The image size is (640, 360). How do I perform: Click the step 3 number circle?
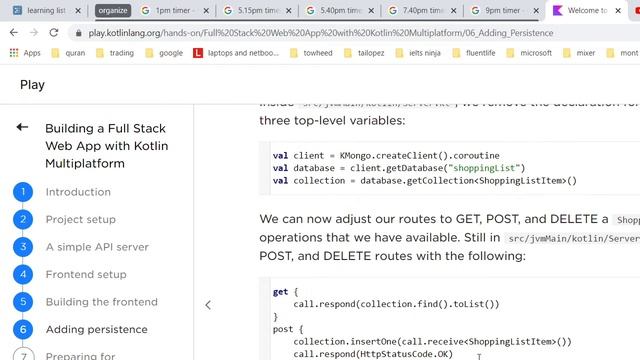tap(23, 247)
